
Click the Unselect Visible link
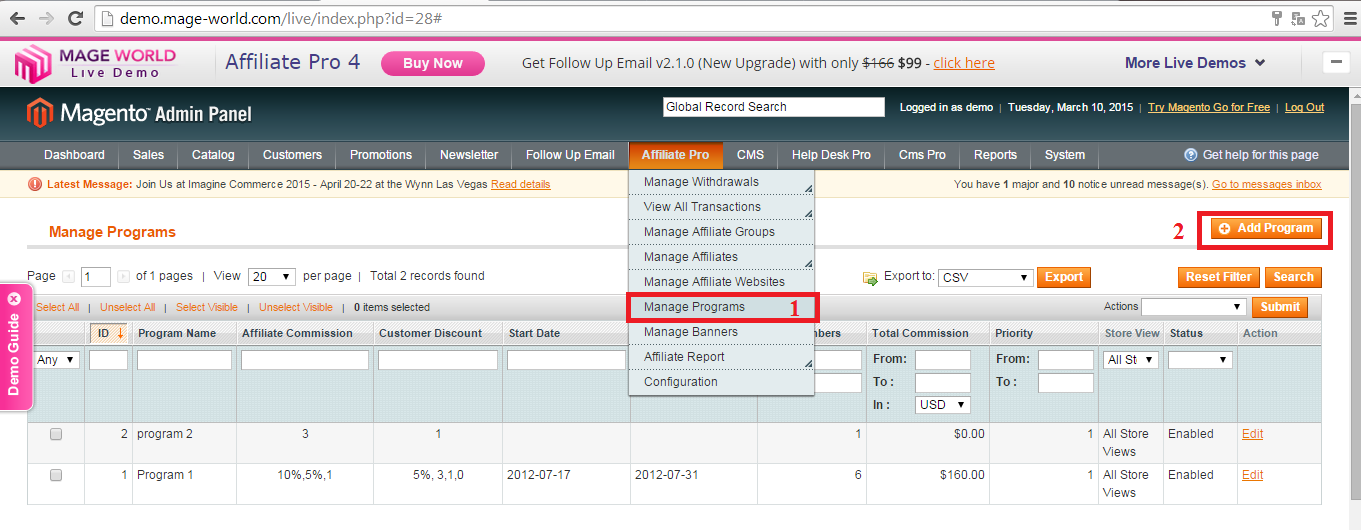(x=296, y=307)
